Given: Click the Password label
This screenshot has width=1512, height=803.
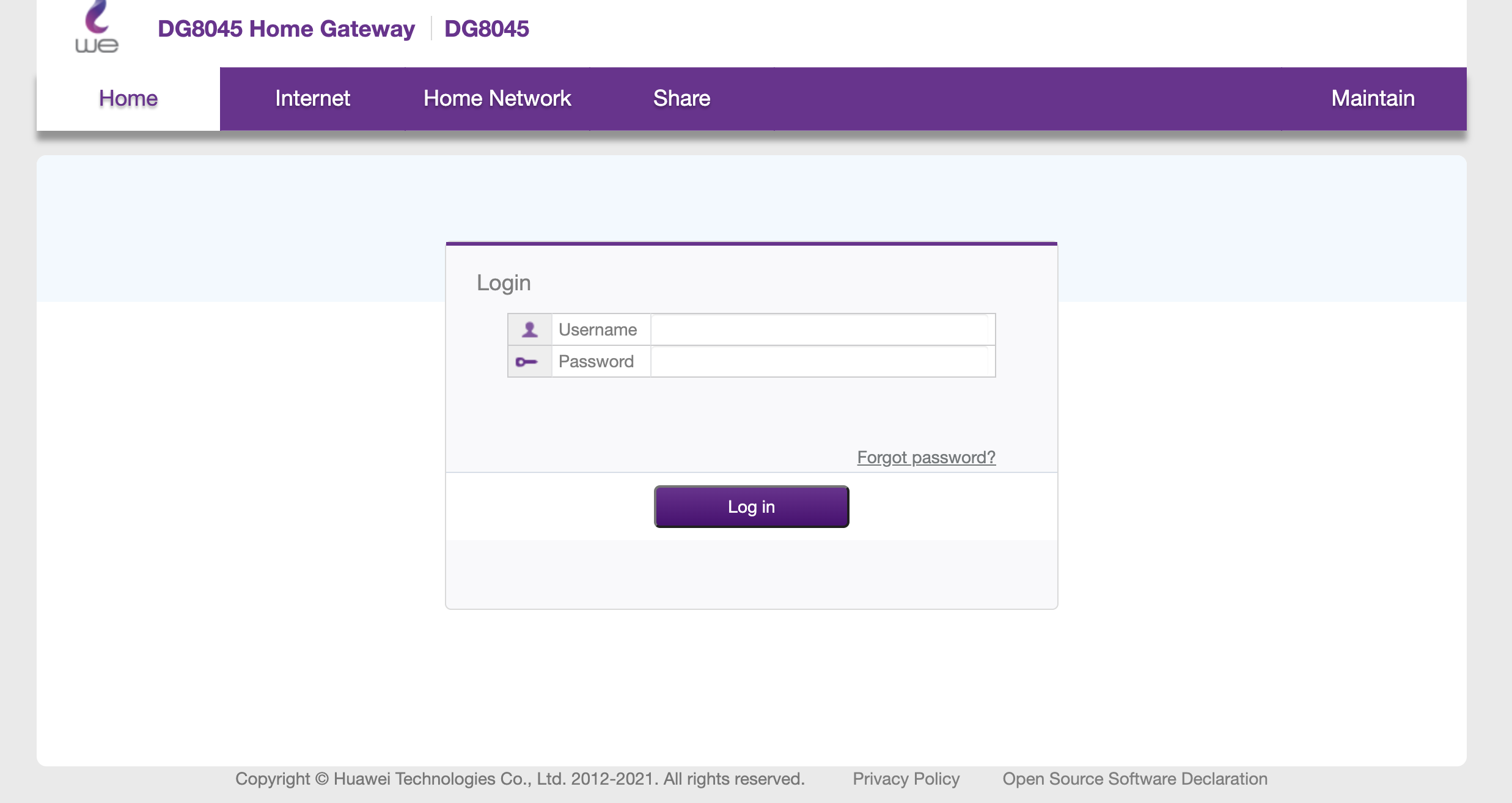Looking at the screenshot, I should pyautogui.click(x=596, y=362).
